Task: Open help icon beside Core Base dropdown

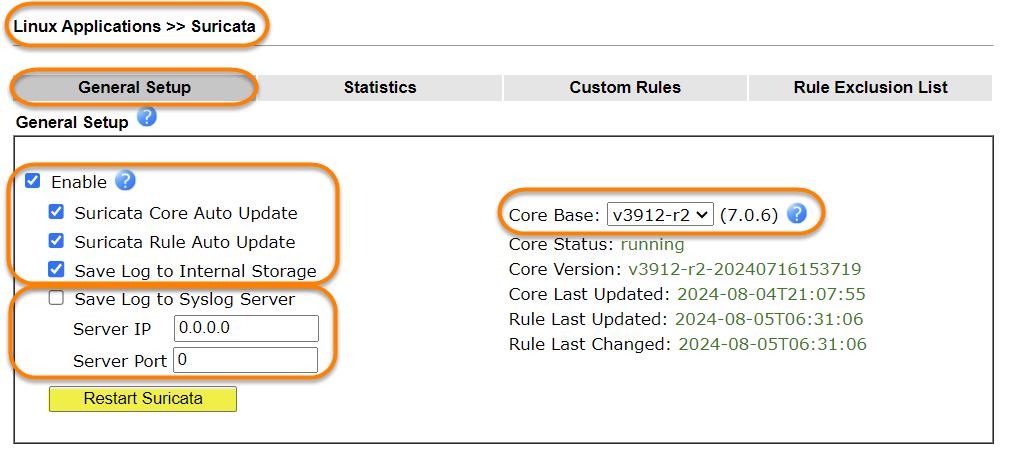Action: pos(797,213)
